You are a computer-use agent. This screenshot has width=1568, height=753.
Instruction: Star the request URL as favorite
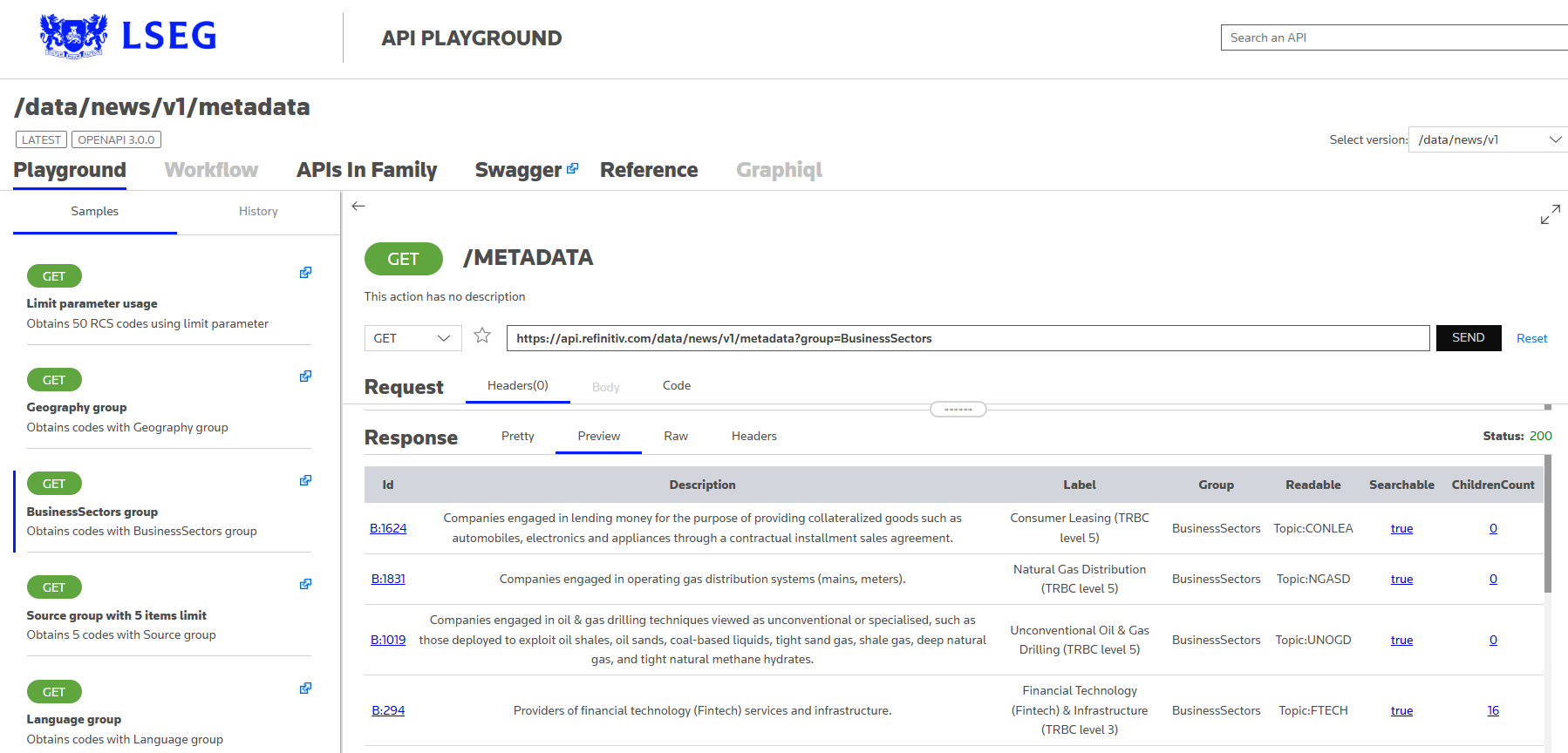(482, 336)
